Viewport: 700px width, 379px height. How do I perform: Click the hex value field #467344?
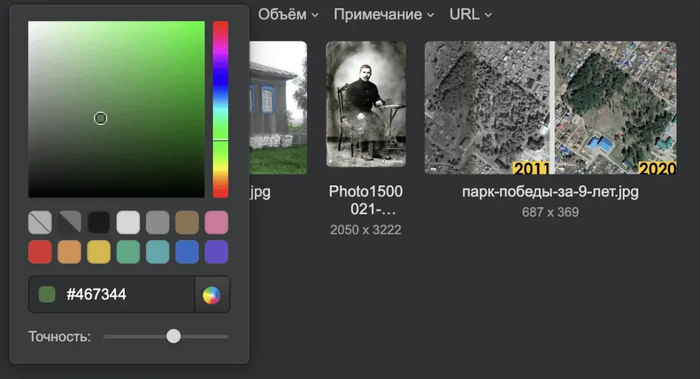[112, 295]
